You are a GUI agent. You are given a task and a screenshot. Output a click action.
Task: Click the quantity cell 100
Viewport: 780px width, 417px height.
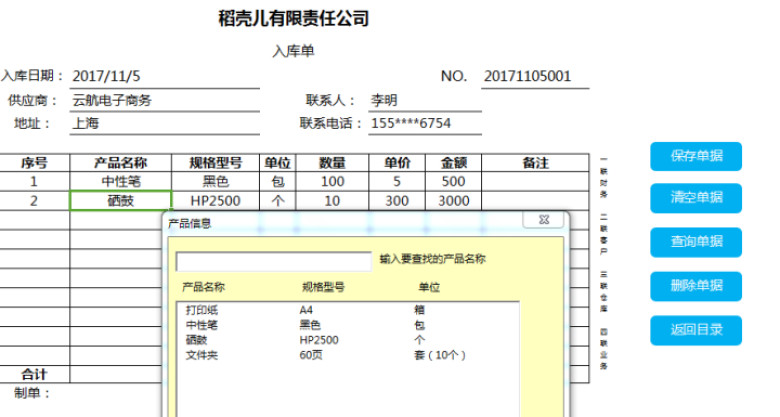tap(332, 182)
